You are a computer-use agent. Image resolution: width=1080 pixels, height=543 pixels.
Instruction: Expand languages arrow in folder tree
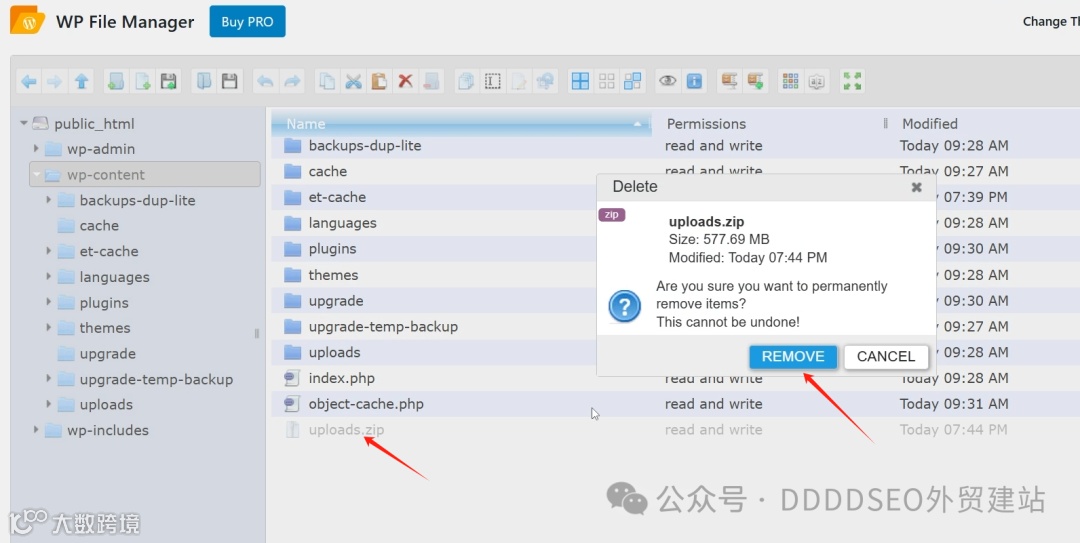click(48, 276)
